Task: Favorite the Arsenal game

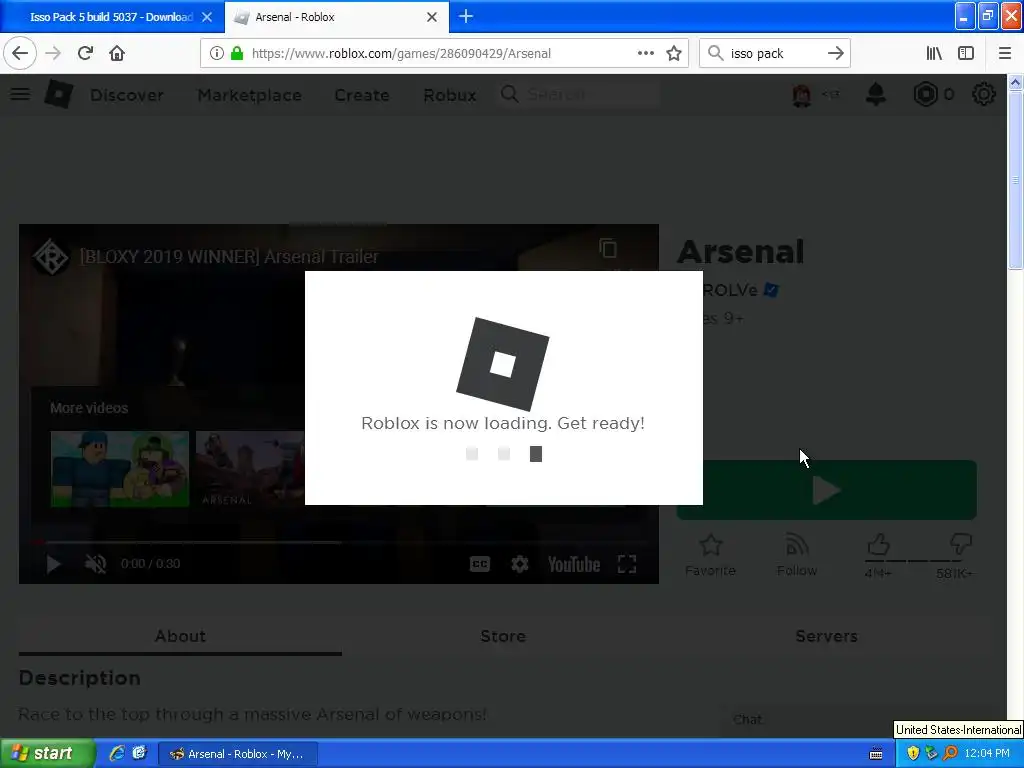Action: point(711,555)
